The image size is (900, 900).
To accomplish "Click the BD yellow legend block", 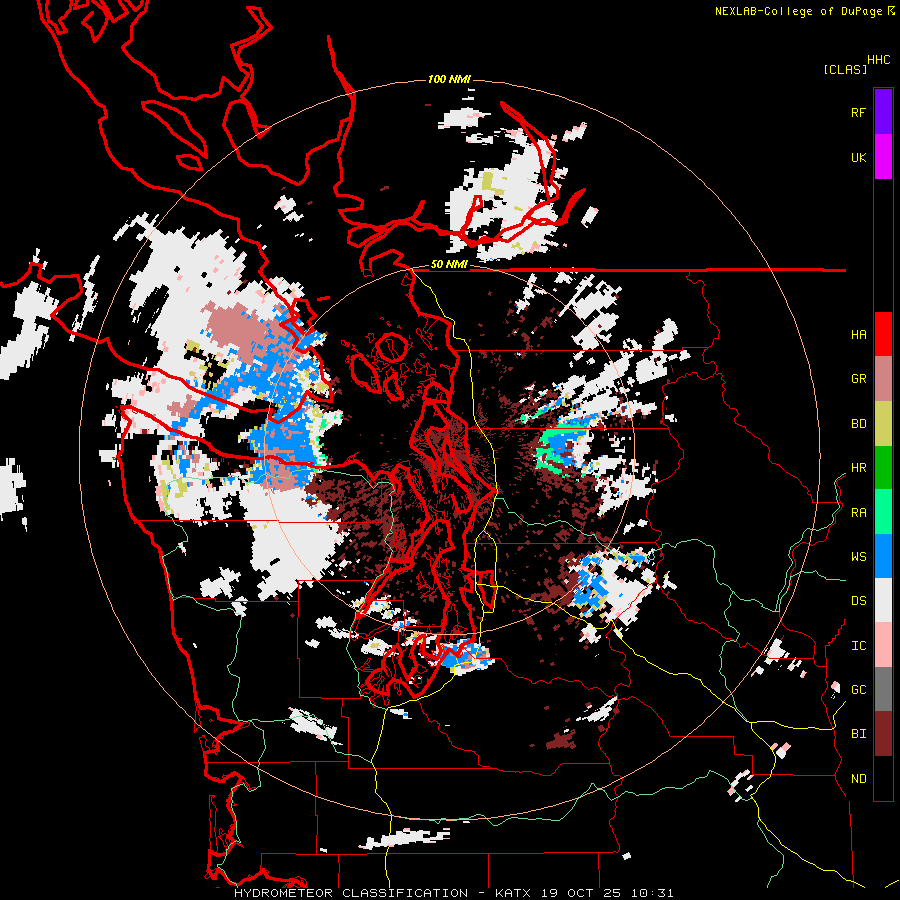I will coord(883,424).
